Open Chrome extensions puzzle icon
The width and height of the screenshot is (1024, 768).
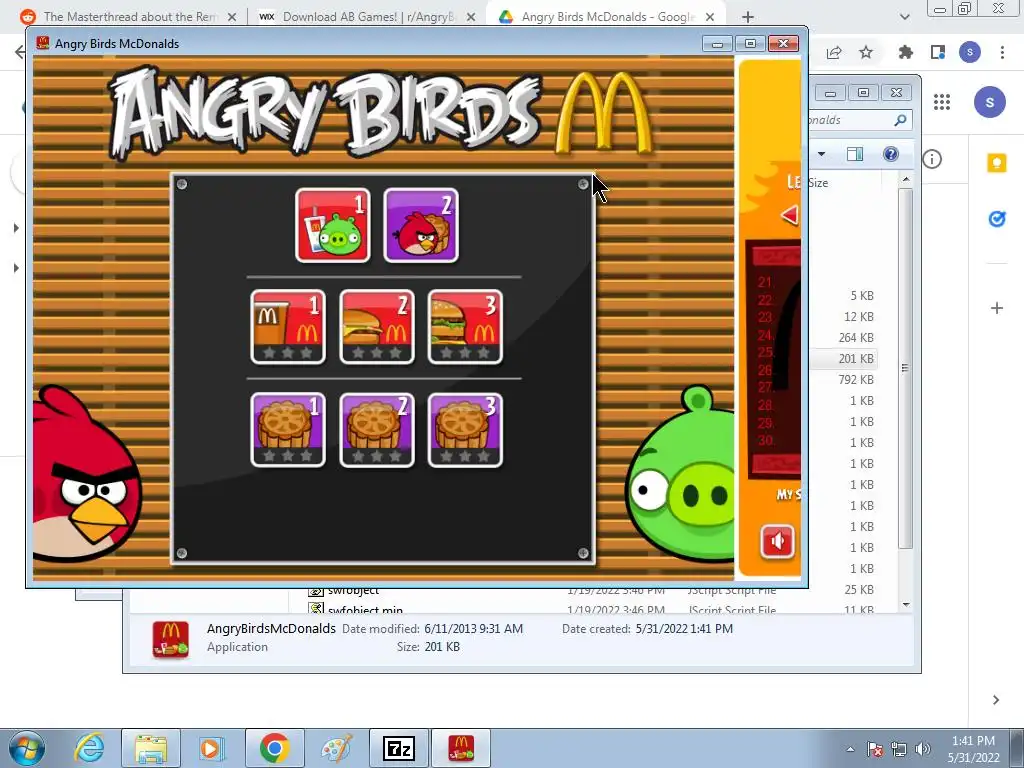(905, 52)
